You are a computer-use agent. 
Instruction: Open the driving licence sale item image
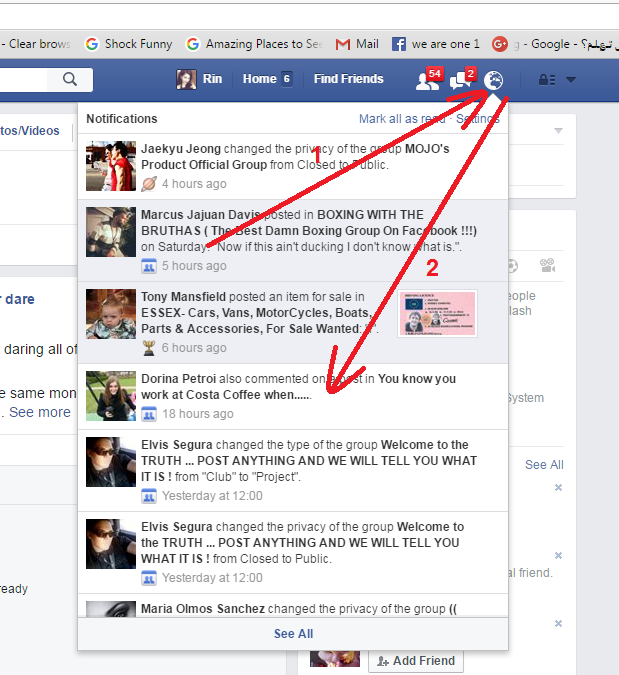point(437,313)
